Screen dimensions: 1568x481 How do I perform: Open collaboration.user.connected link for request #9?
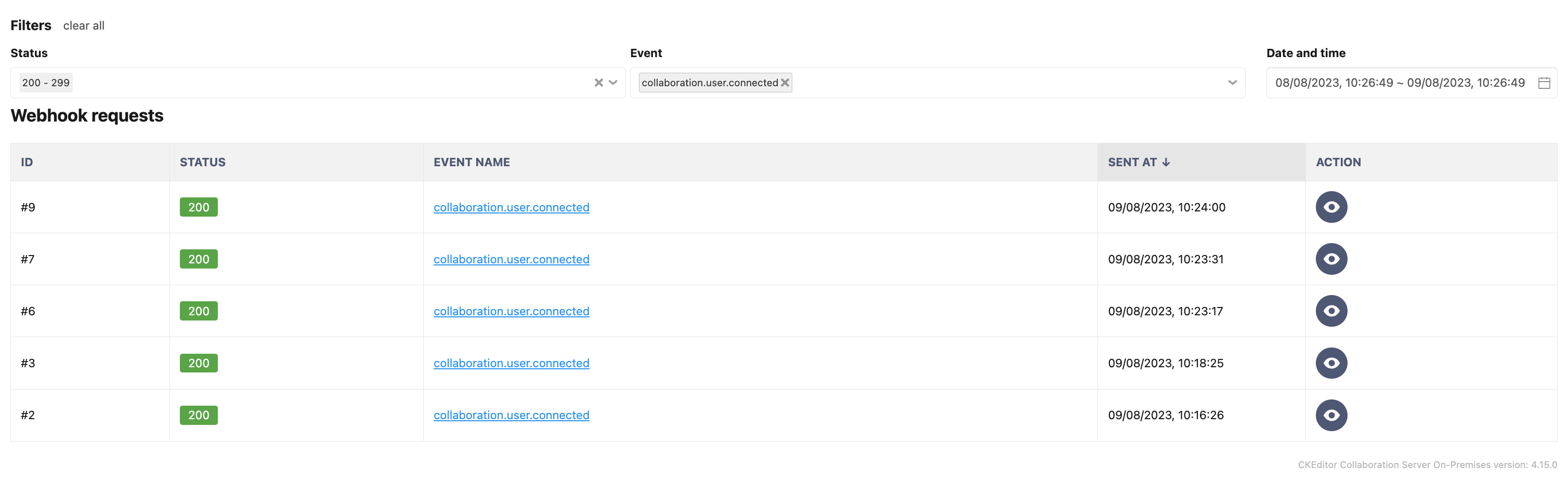(x=511, y=207)
